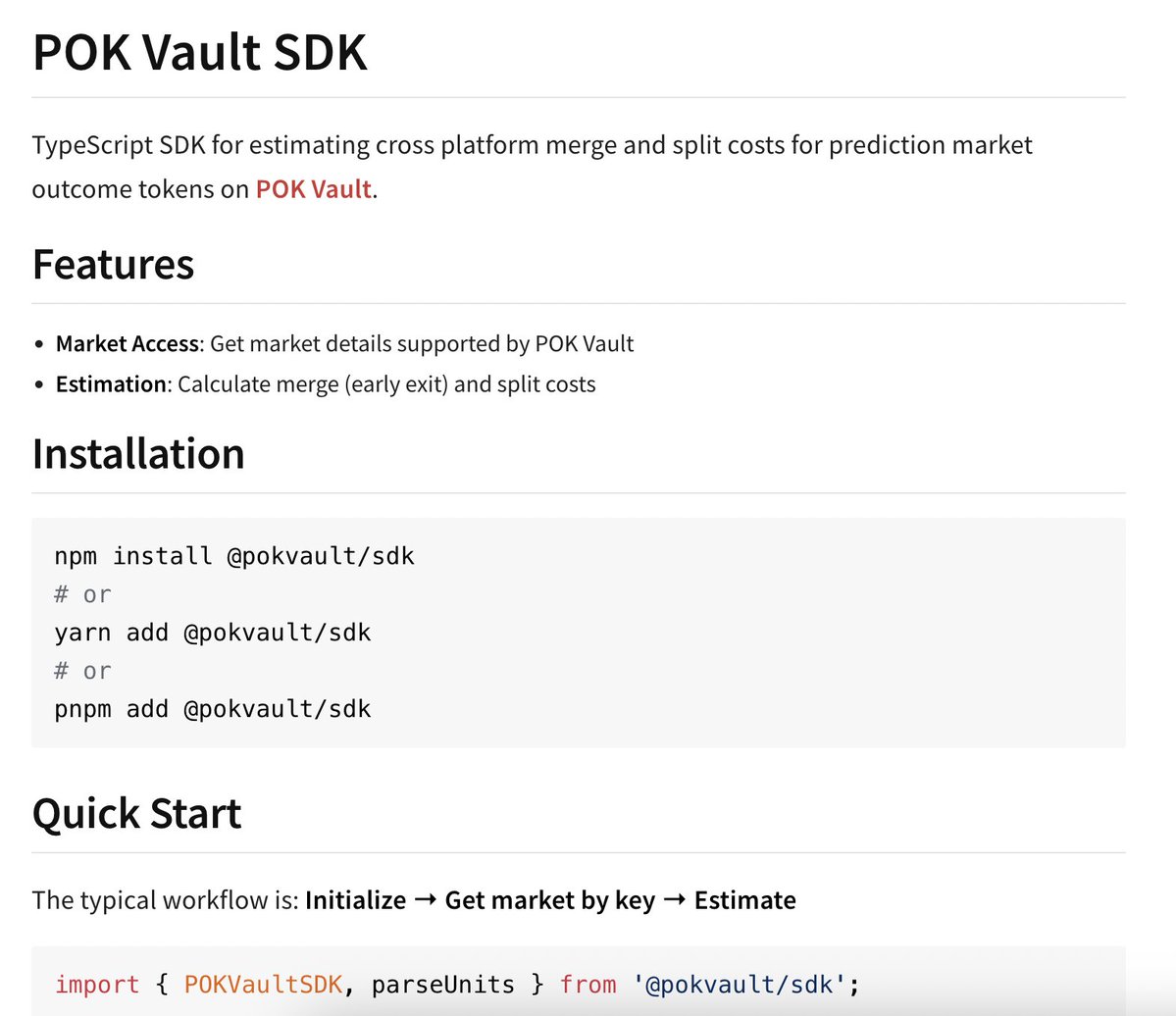This screenshot has width=1176, height=1016.
Task: Click the import POKVaultSDK code line
Action: click(x=457, y=984)
